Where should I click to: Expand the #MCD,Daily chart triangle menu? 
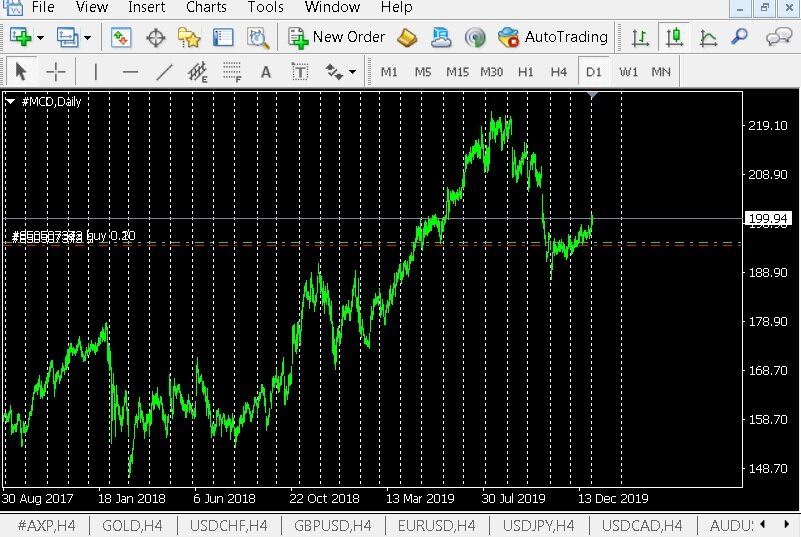coord(10,101)
